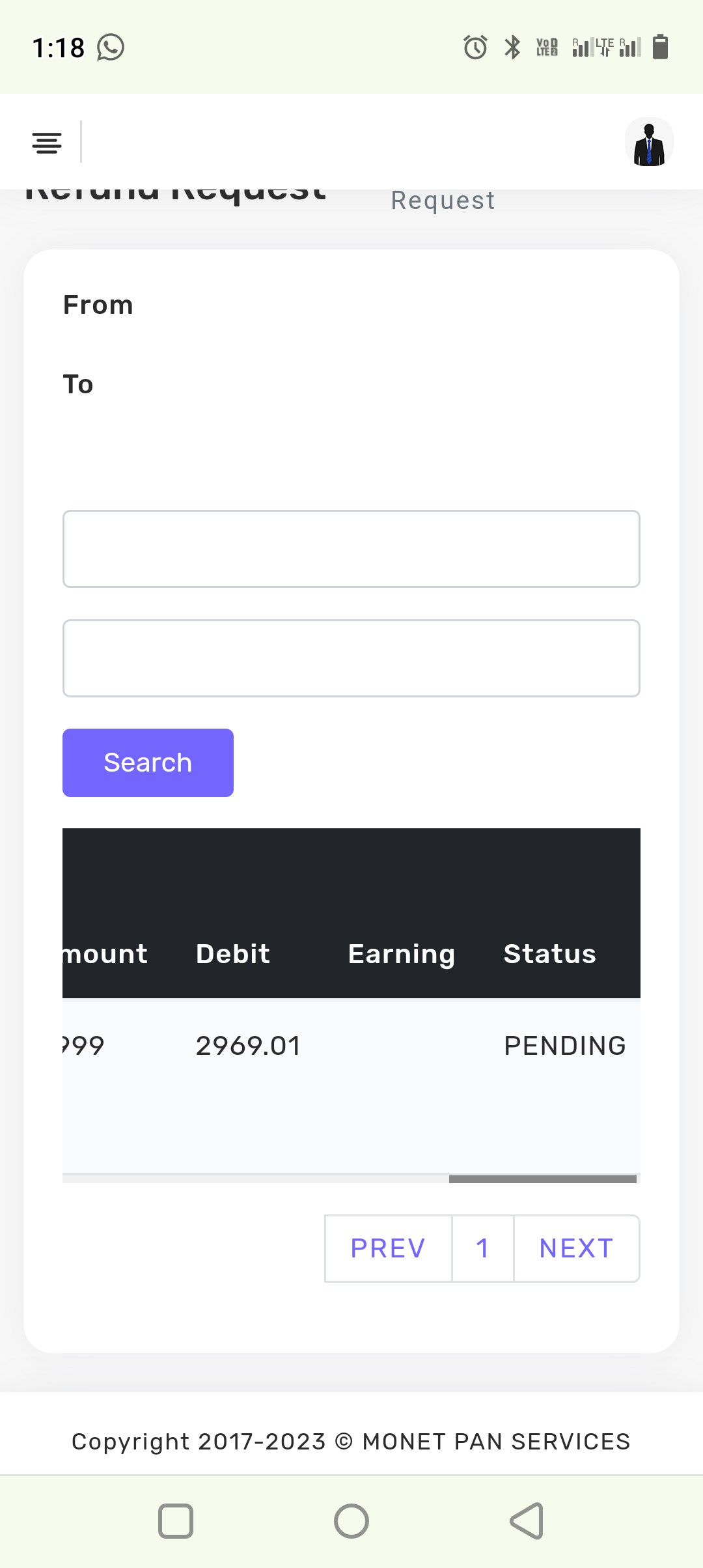Click the Search button

[148, 763]
